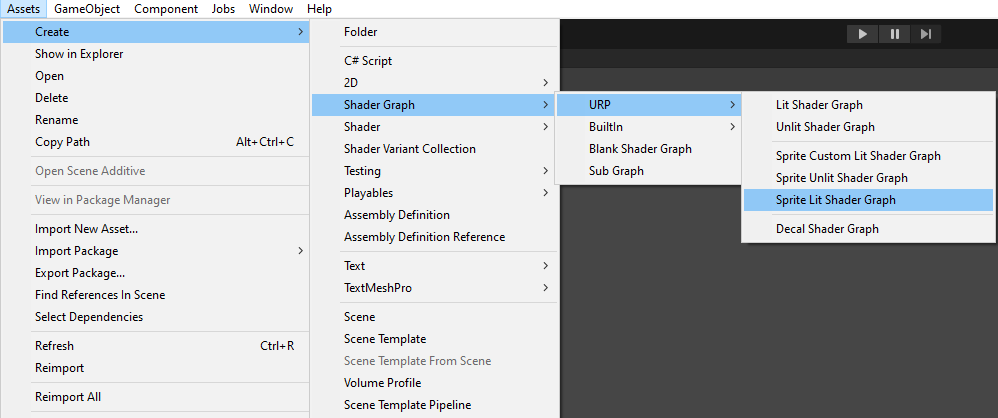Select Unlit Shader Graph entry

[825, 127]
